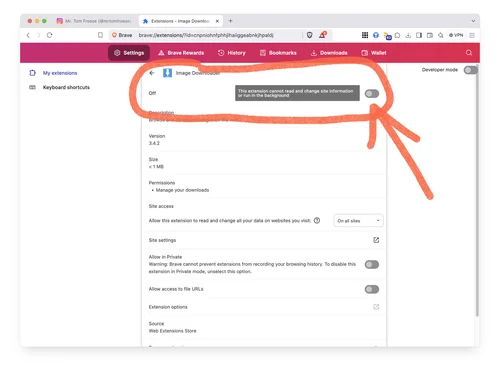Click the Manage your downloads permission
500x373 pixels.
click(x=182, y=190)
